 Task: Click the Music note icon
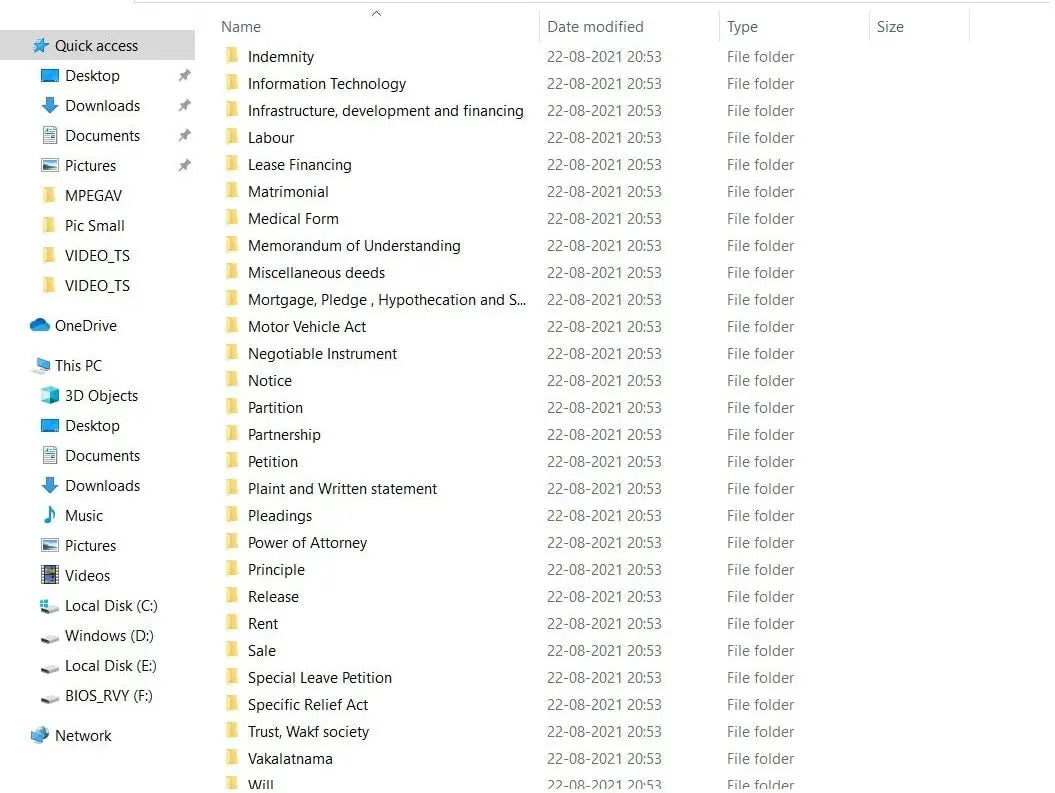click(x=49, y=515)
